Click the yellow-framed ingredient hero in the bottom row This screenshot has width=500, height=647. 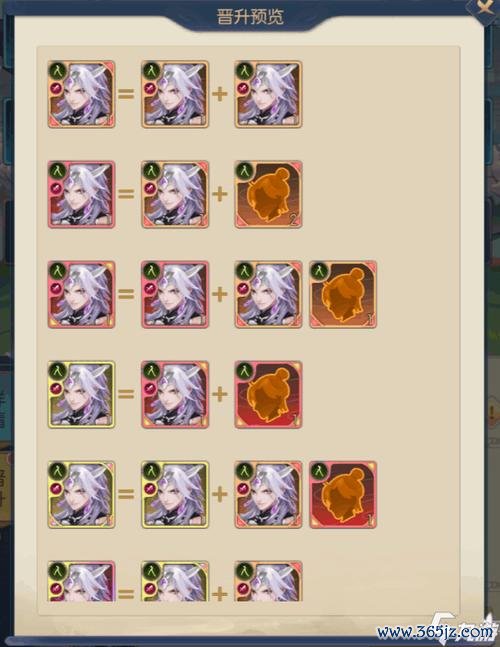point(175,581)
